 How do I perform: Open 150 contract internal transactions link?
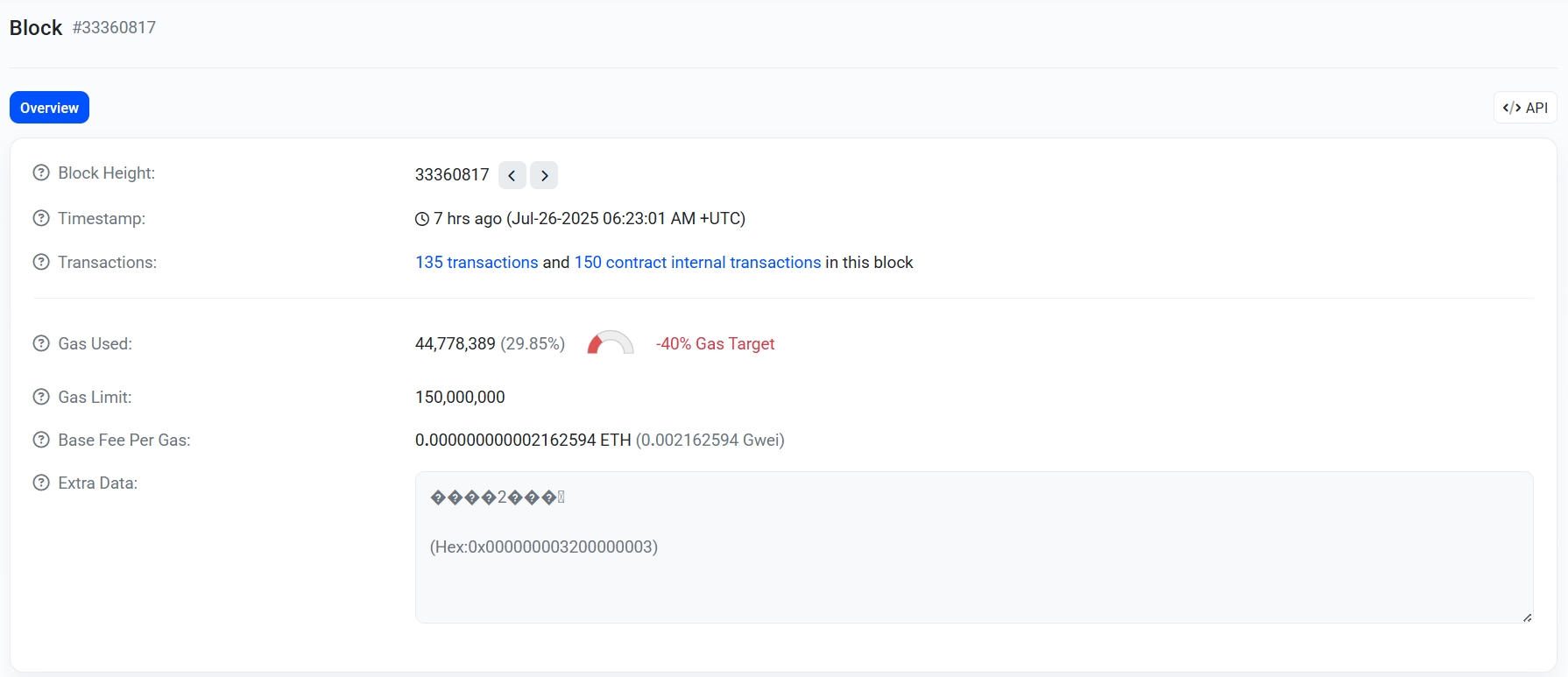(697, 263)
